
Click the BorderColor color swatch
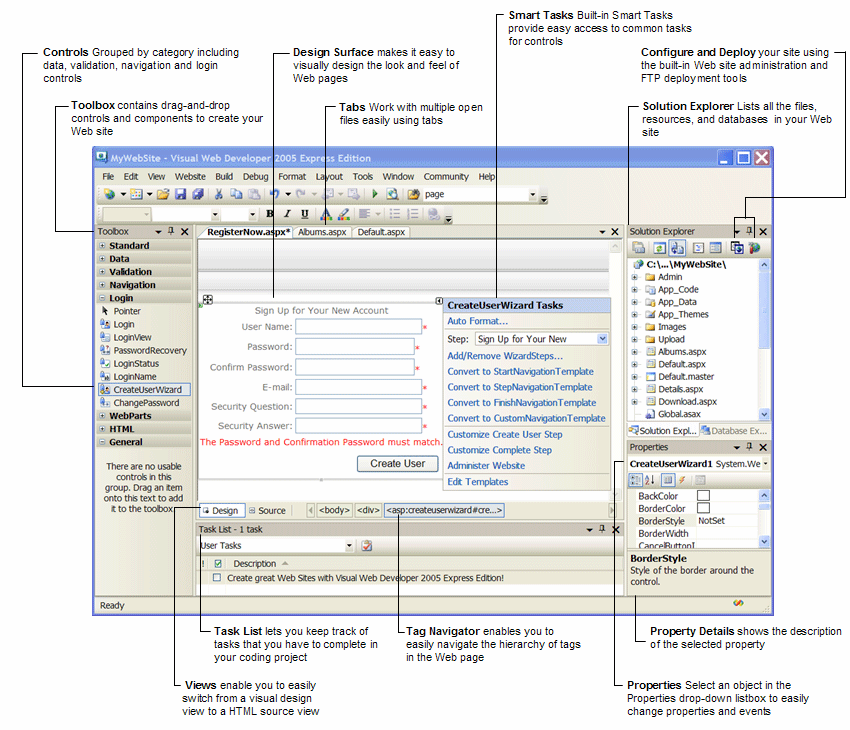coord(703,508)
